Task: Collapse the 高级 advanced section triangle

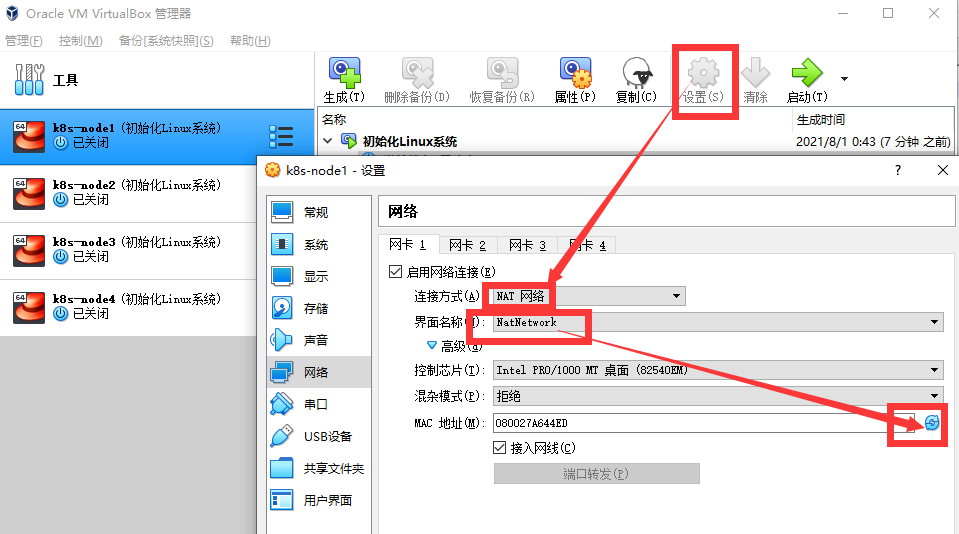Action: pos(432,346)
